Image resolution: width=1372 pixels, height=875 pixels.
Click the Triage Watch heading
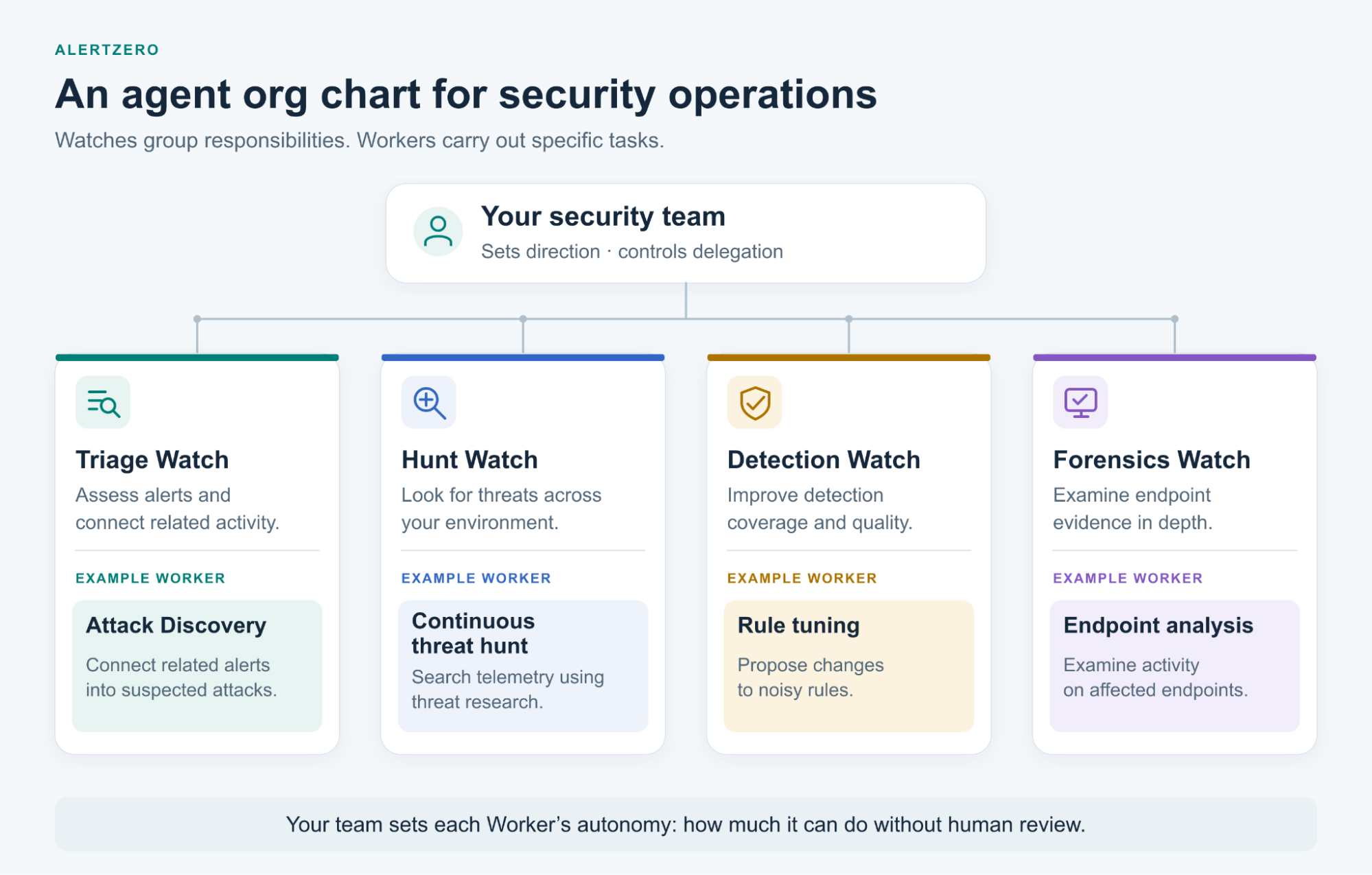152,460
